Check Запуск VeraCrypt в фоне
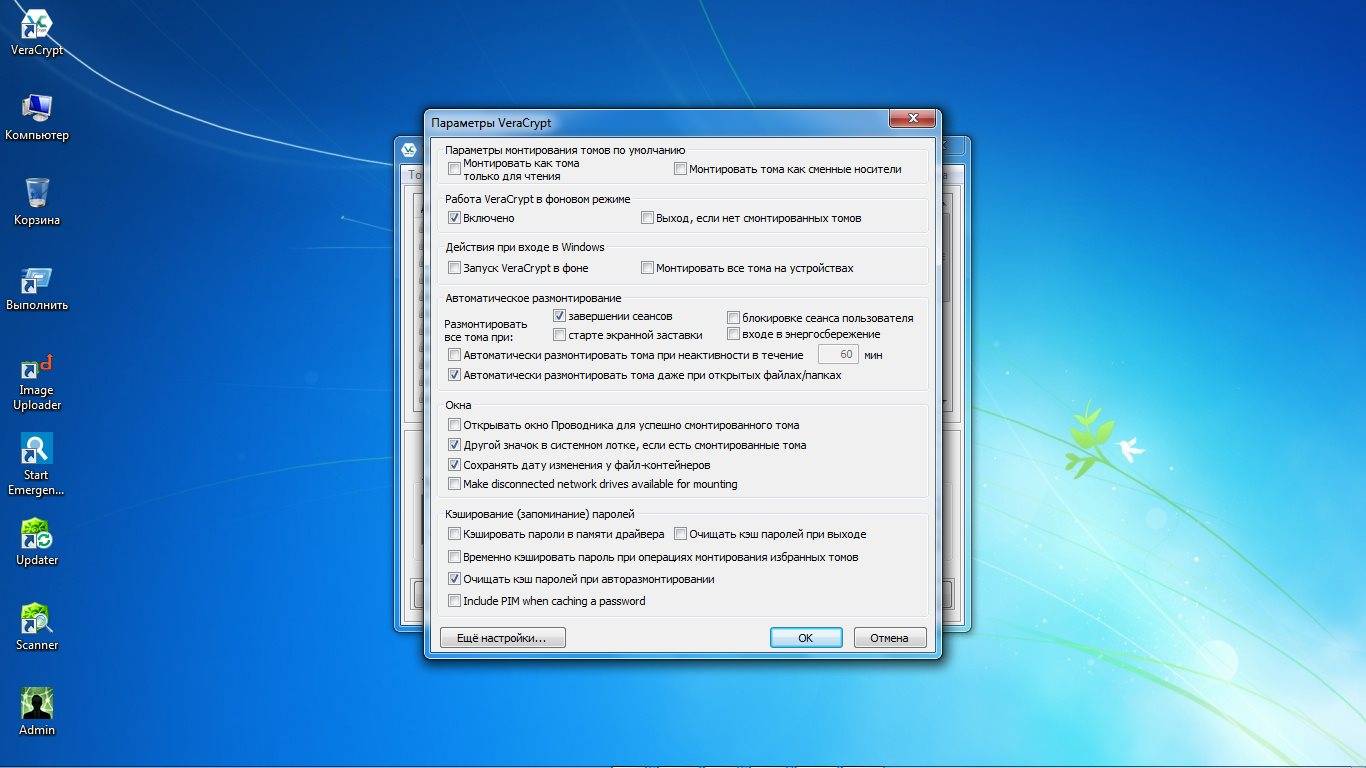 (x=455, y=268)
